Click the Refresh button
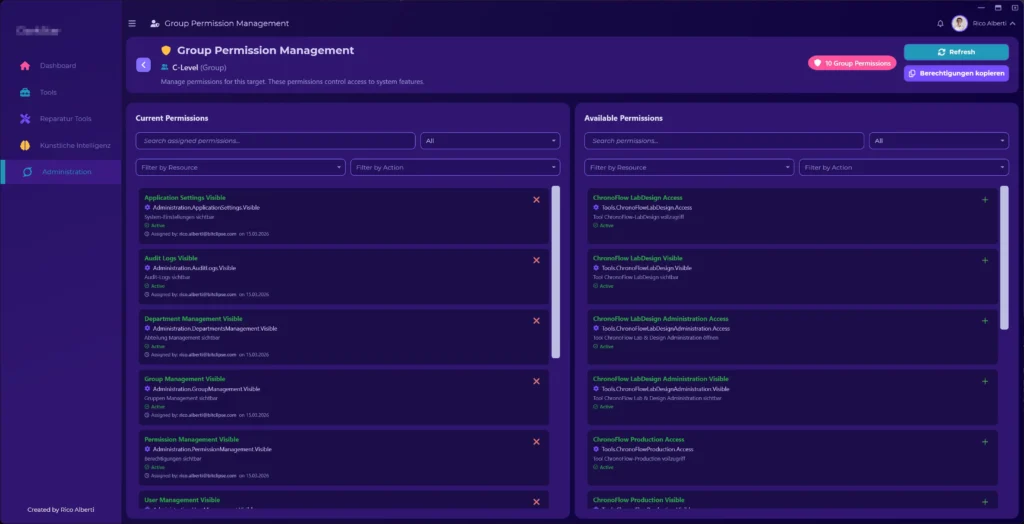 coord(956,52)
